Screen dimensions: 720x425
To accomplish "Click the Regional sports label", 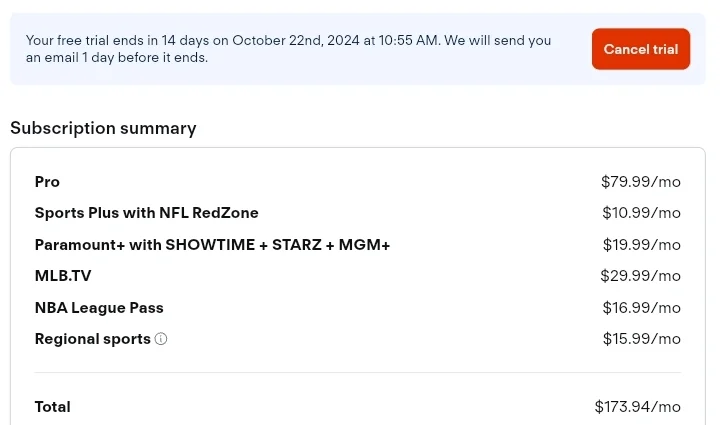I will point(93,339).
